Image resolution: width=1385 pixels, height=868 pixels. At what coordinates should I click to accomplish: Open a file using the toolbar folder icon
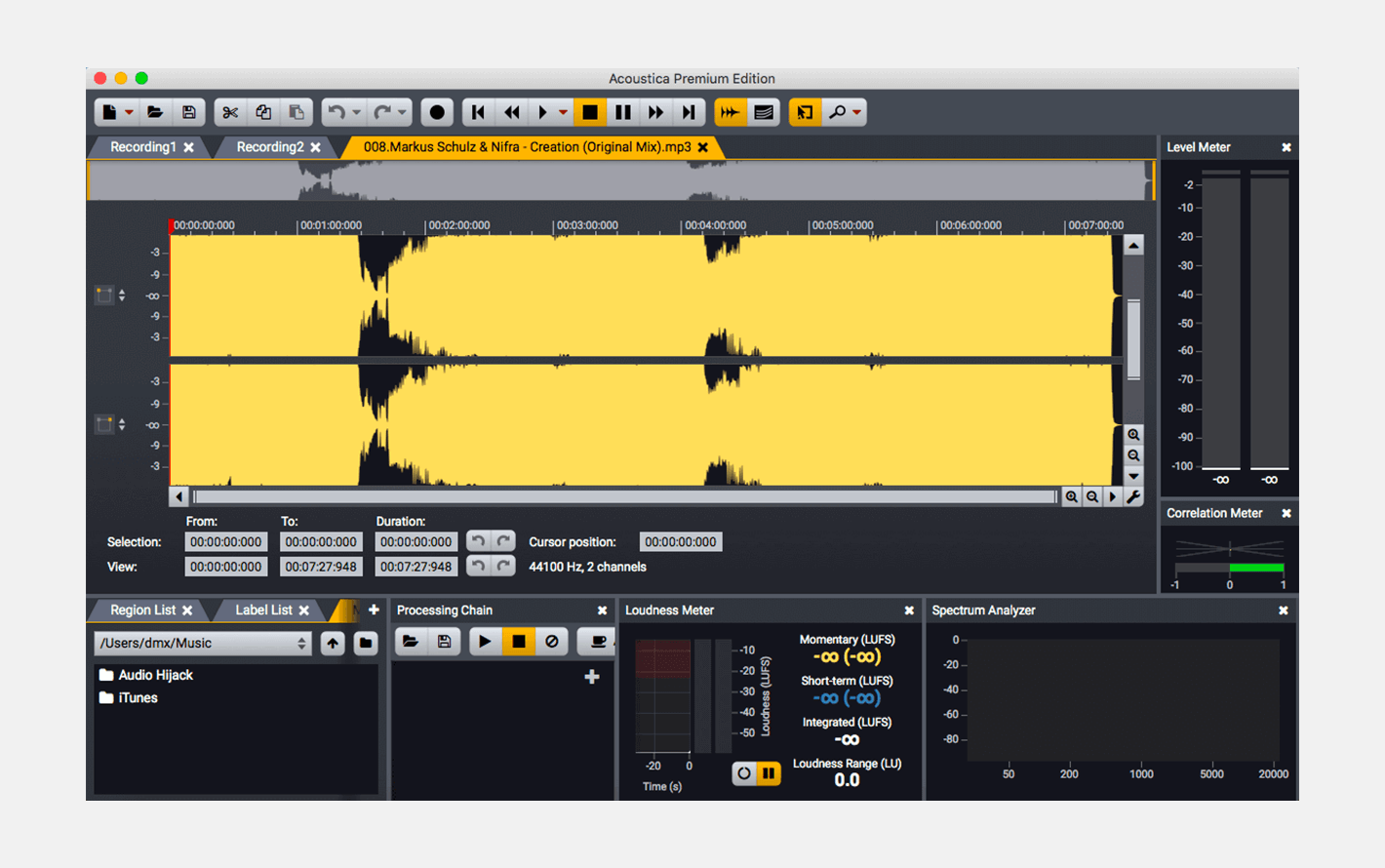pos(155,112)
